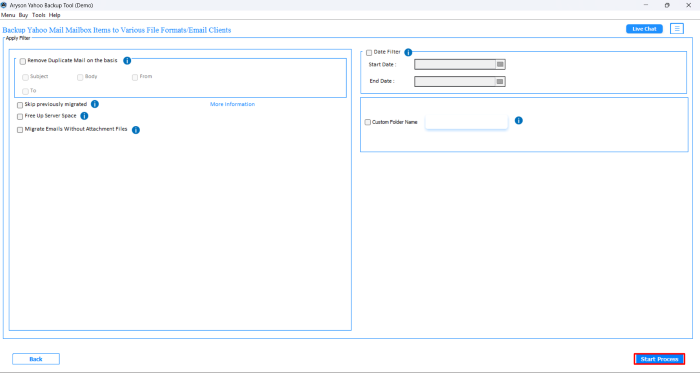Open the Buy menu
The width and height of the screenshot is (700, 373).
pyautogui.click(x=23, y=15)
